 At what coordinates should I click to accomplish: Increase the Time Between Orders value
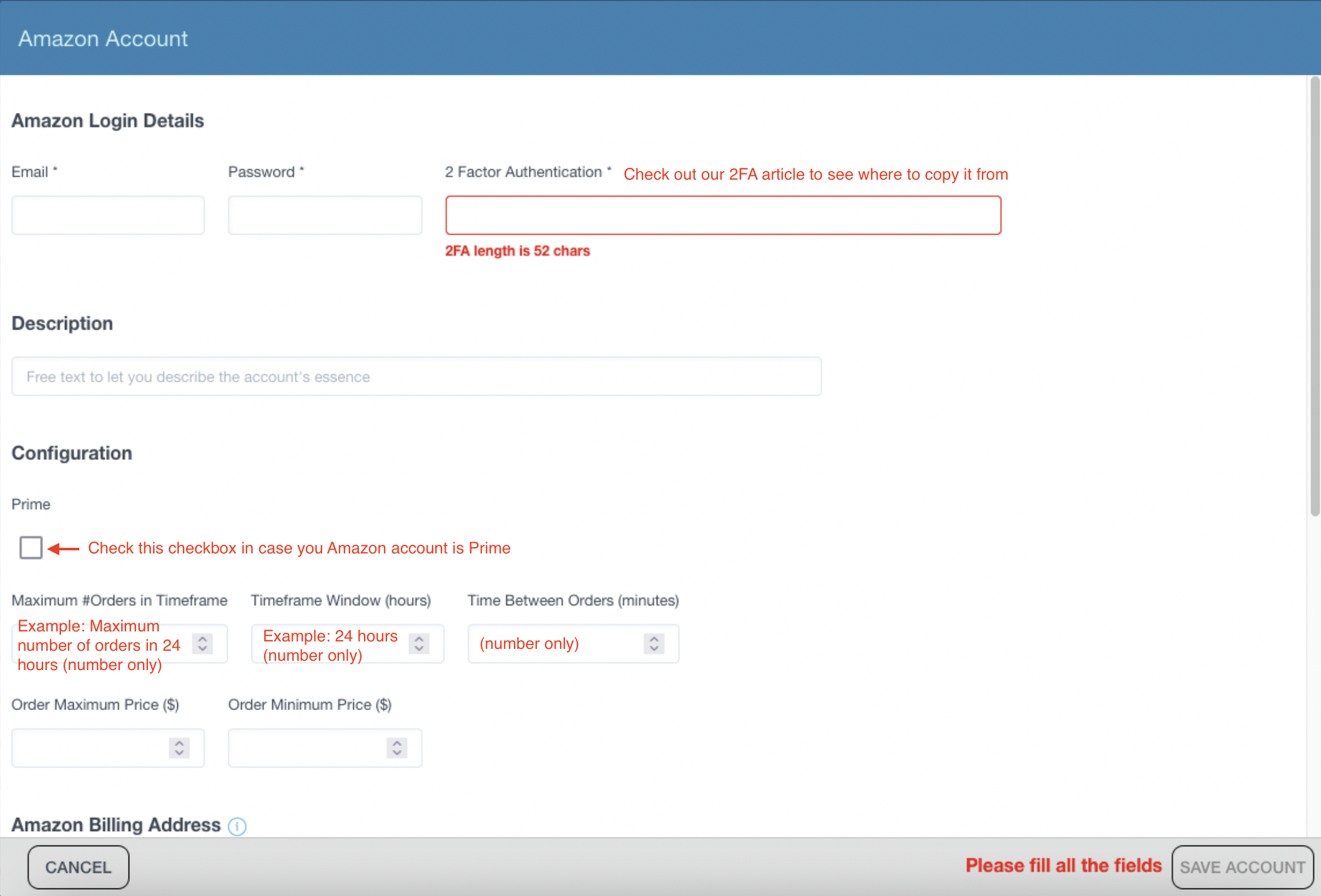[x=653, y=639]
